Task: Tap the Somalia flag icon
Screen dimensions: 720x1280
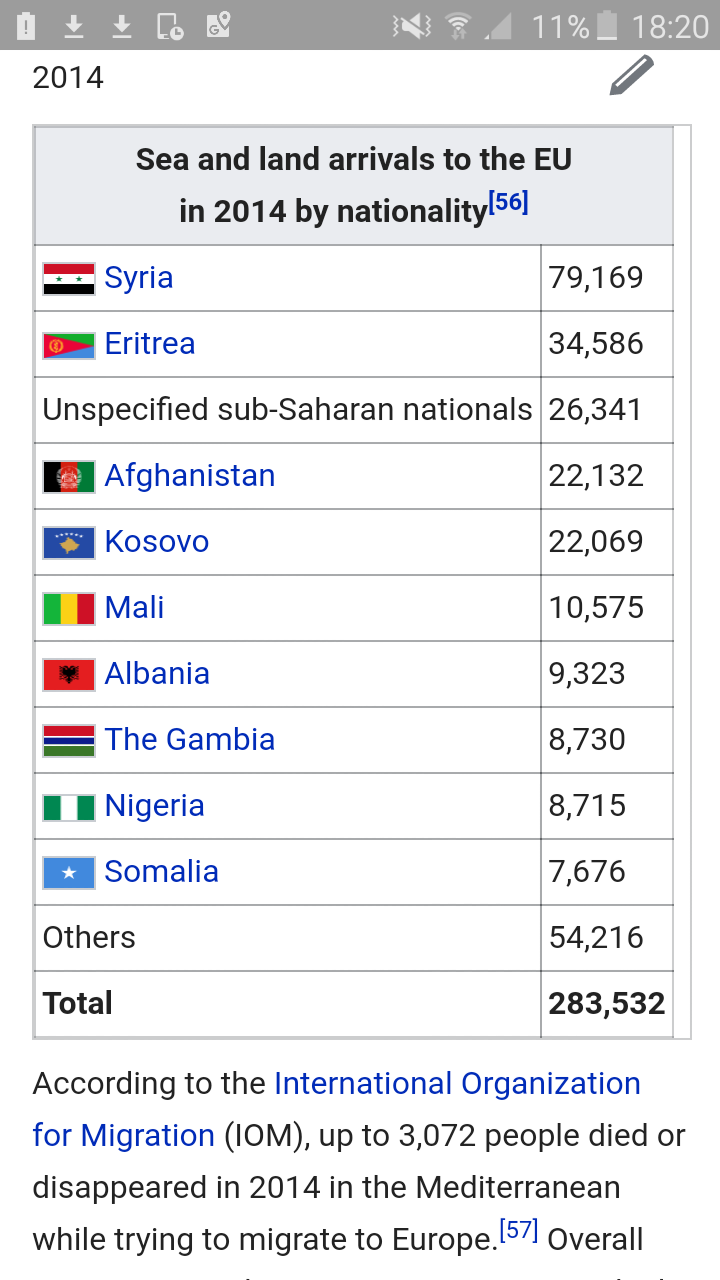Action: (x=69, y=872)
